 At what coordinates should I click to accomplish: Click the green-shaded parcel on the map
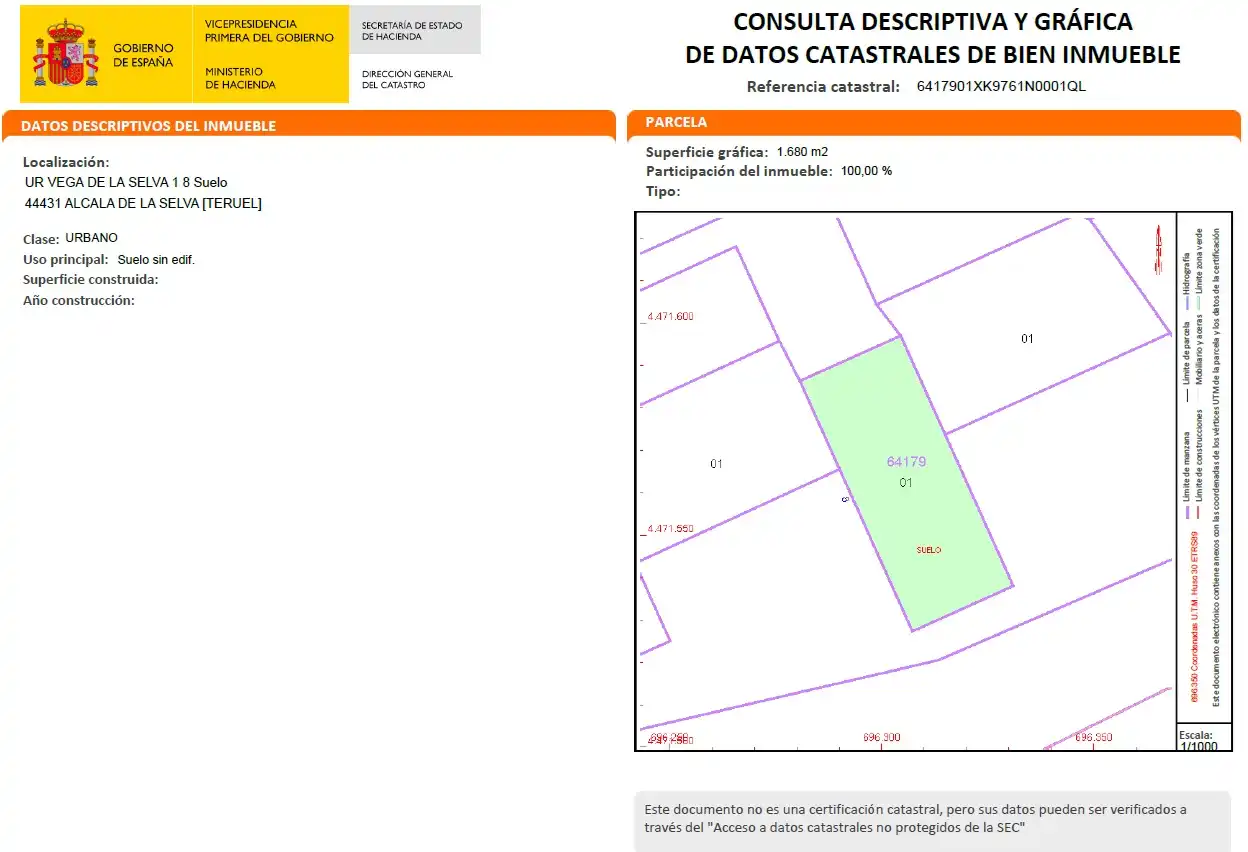[x=906, y=483]
